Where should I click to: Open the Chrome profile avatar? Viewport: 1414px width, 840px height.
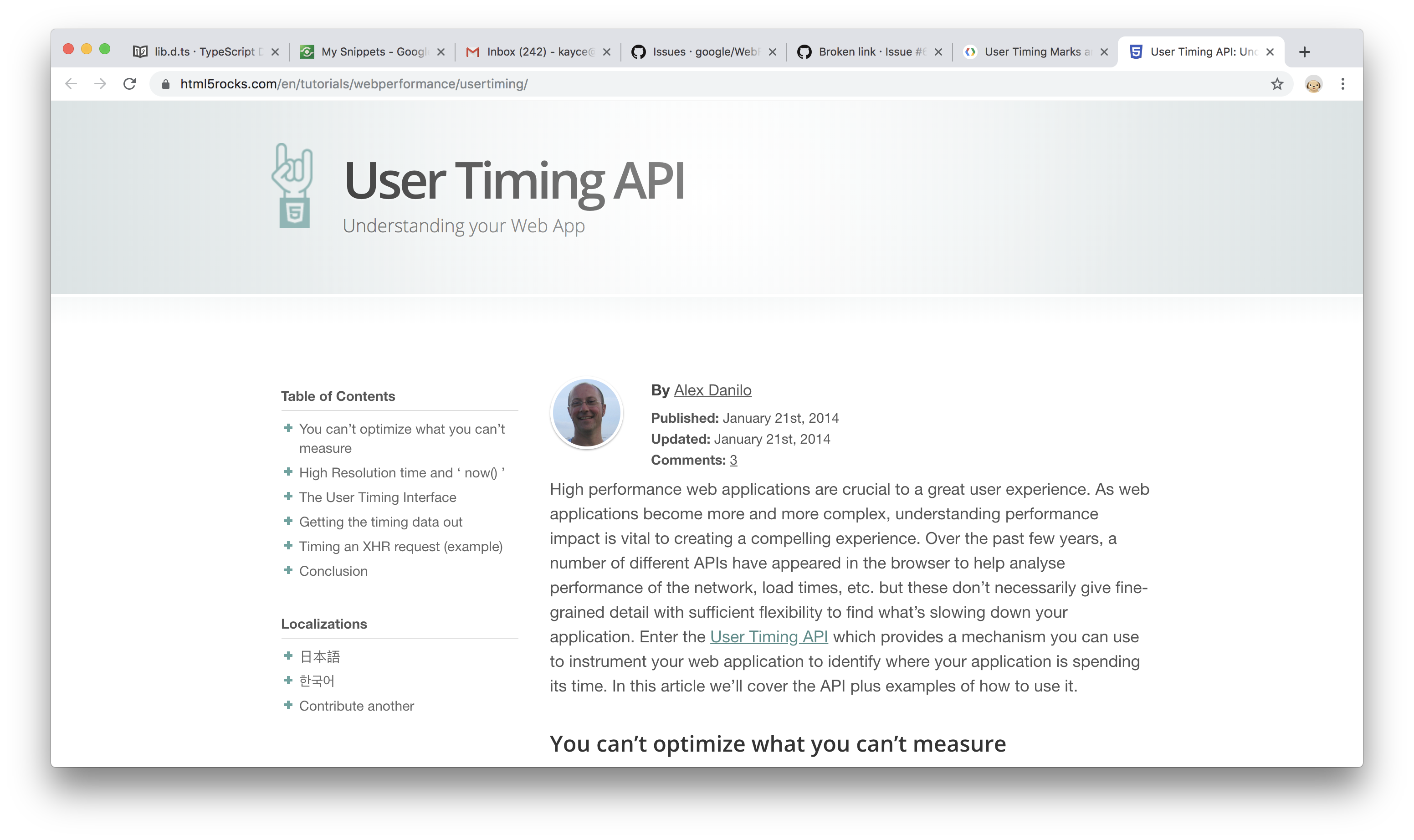1313,84
